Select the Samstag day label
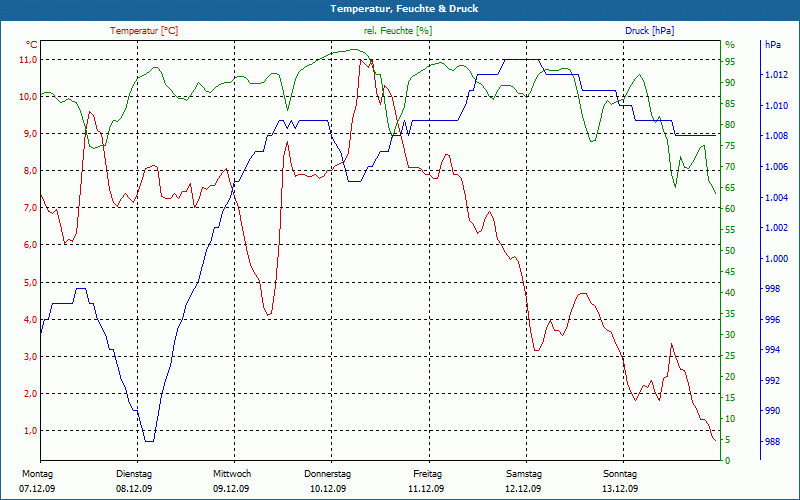 [x=523, y=474]
